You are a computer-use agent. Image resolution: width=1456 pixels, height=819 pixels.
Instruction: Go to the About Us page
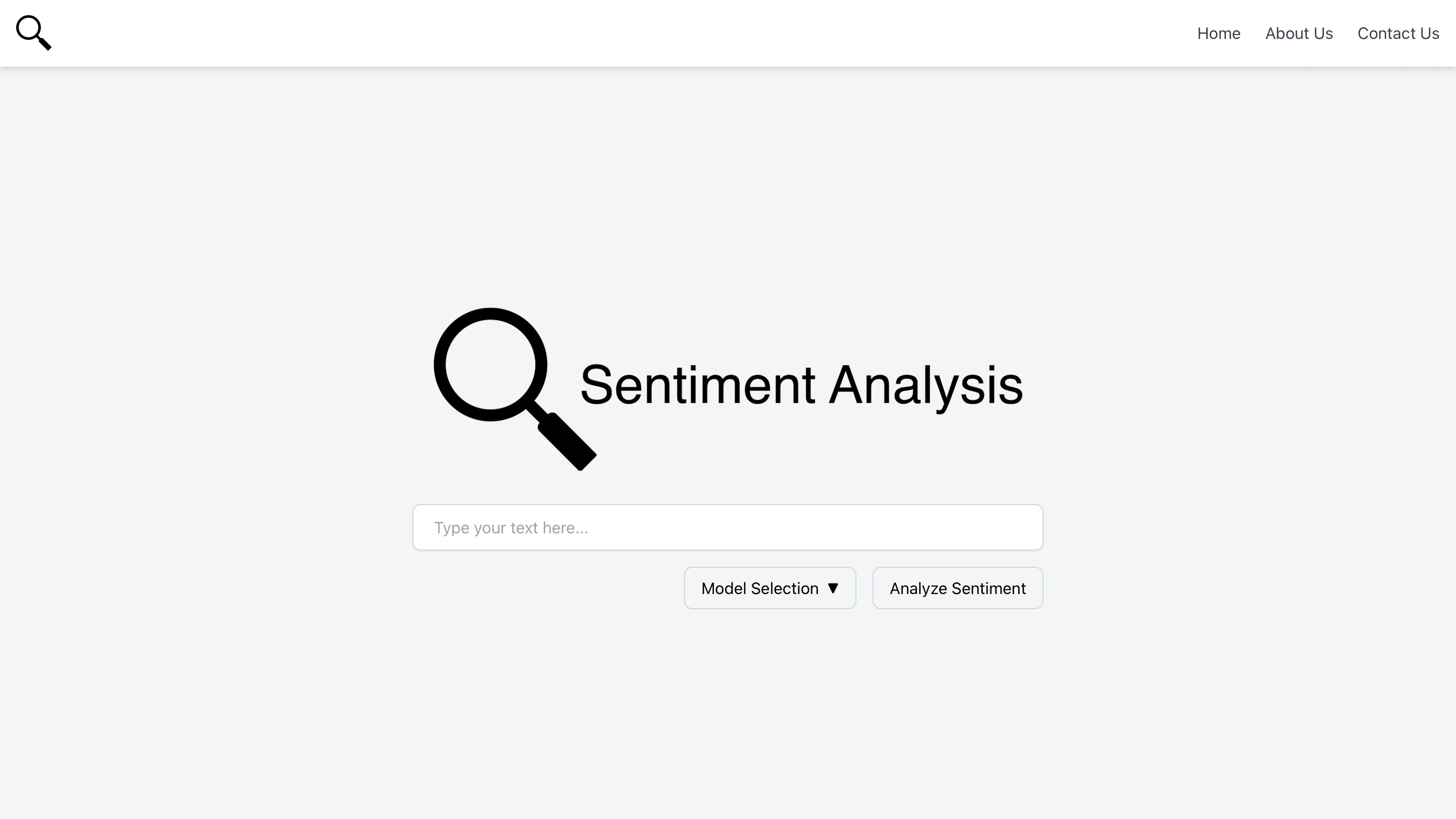1298,33
